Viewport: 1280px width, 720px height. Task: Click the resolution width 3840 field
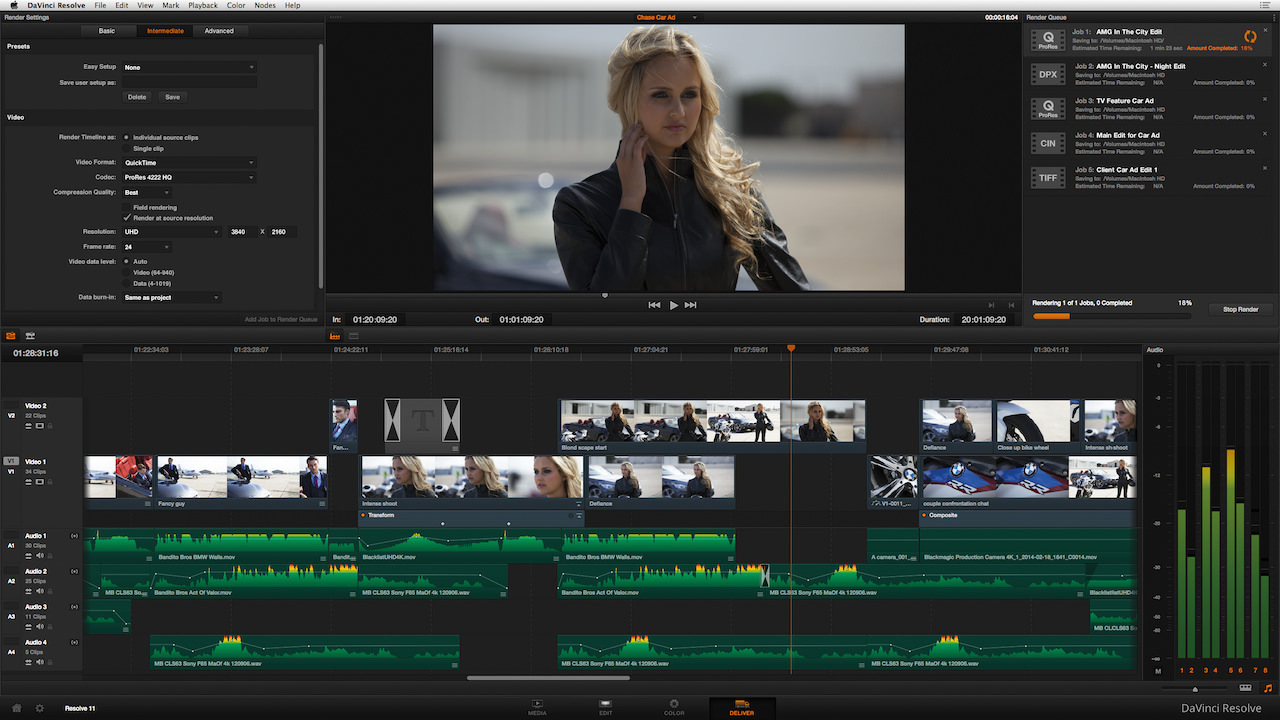pyautogui.click(x=244, y=231)
